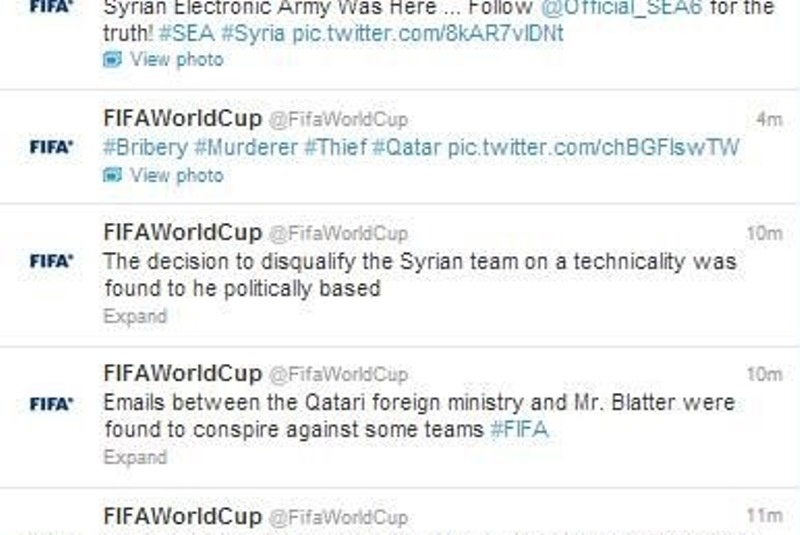The image size is (800, 535).
Task: Click FIFA avatar on the Qatari emails tweet
Action: coord(51,404)
